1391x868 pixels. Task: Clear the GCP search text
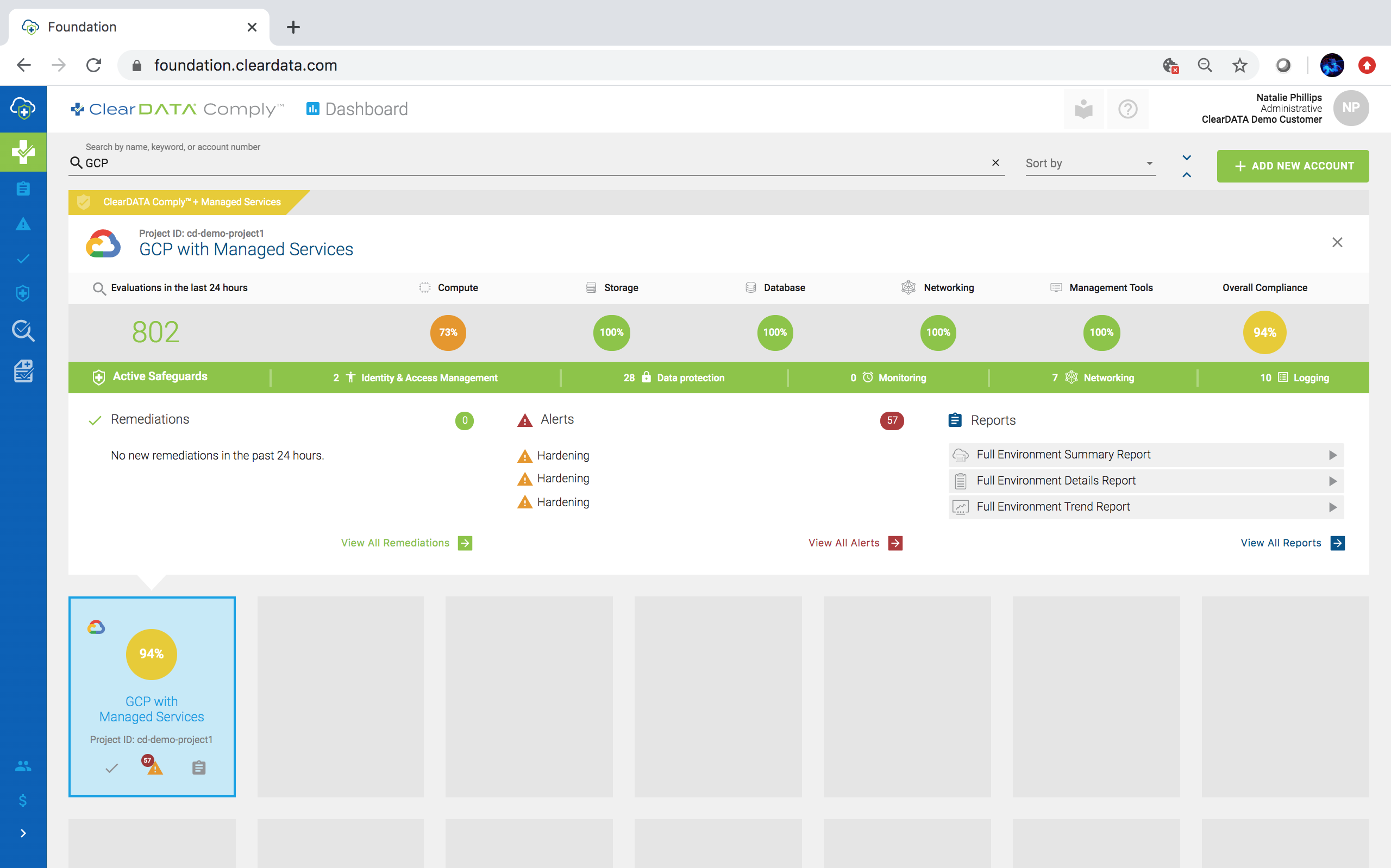(x=995, y=163)
